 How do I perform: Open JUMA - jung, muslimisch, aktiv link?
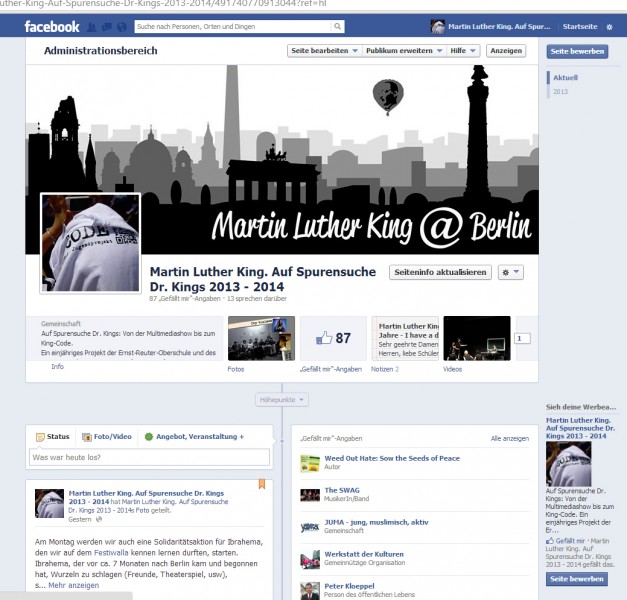tap(376, 522)
